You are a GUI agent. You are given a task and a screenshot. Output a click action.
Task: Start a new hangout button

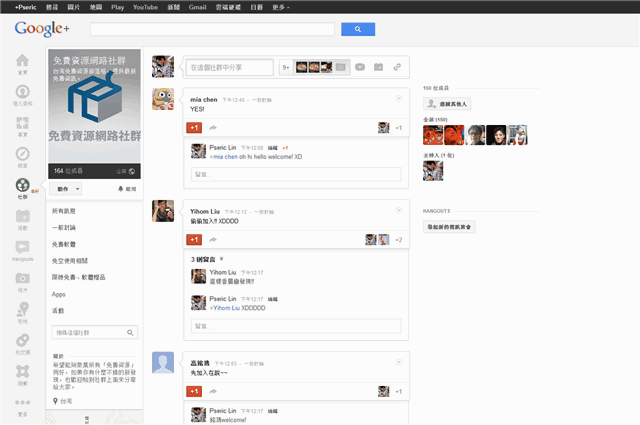[x=449, y=227]
